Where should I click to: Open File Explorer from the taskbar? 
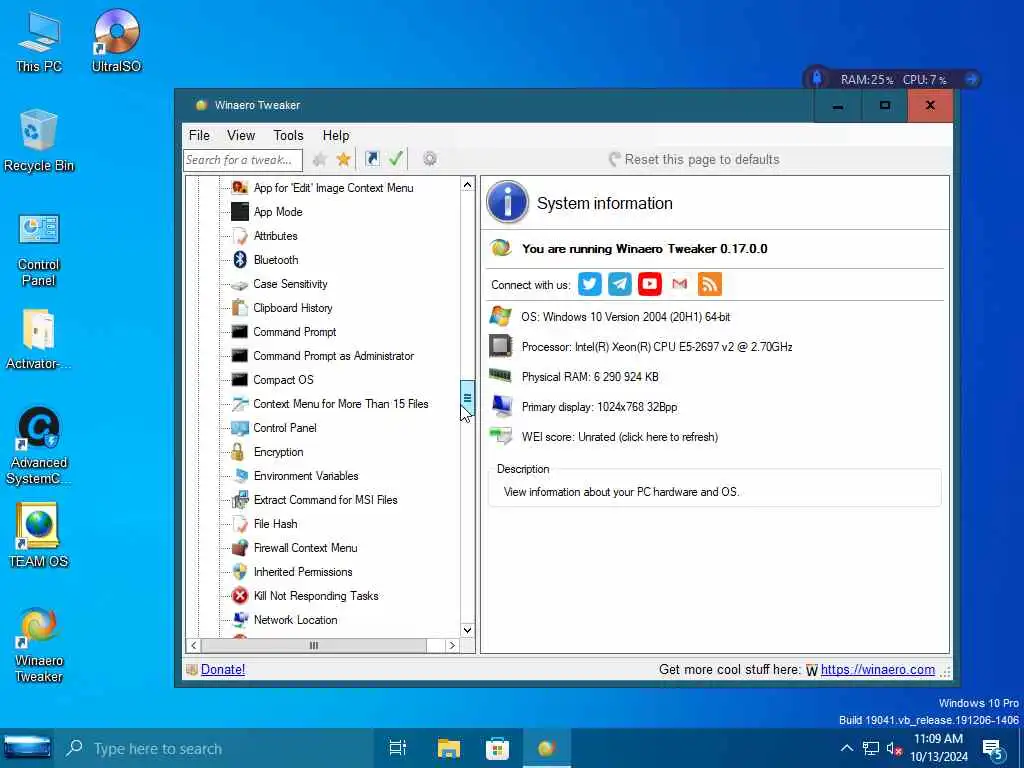pyautogui.click(x=449, y=748)
